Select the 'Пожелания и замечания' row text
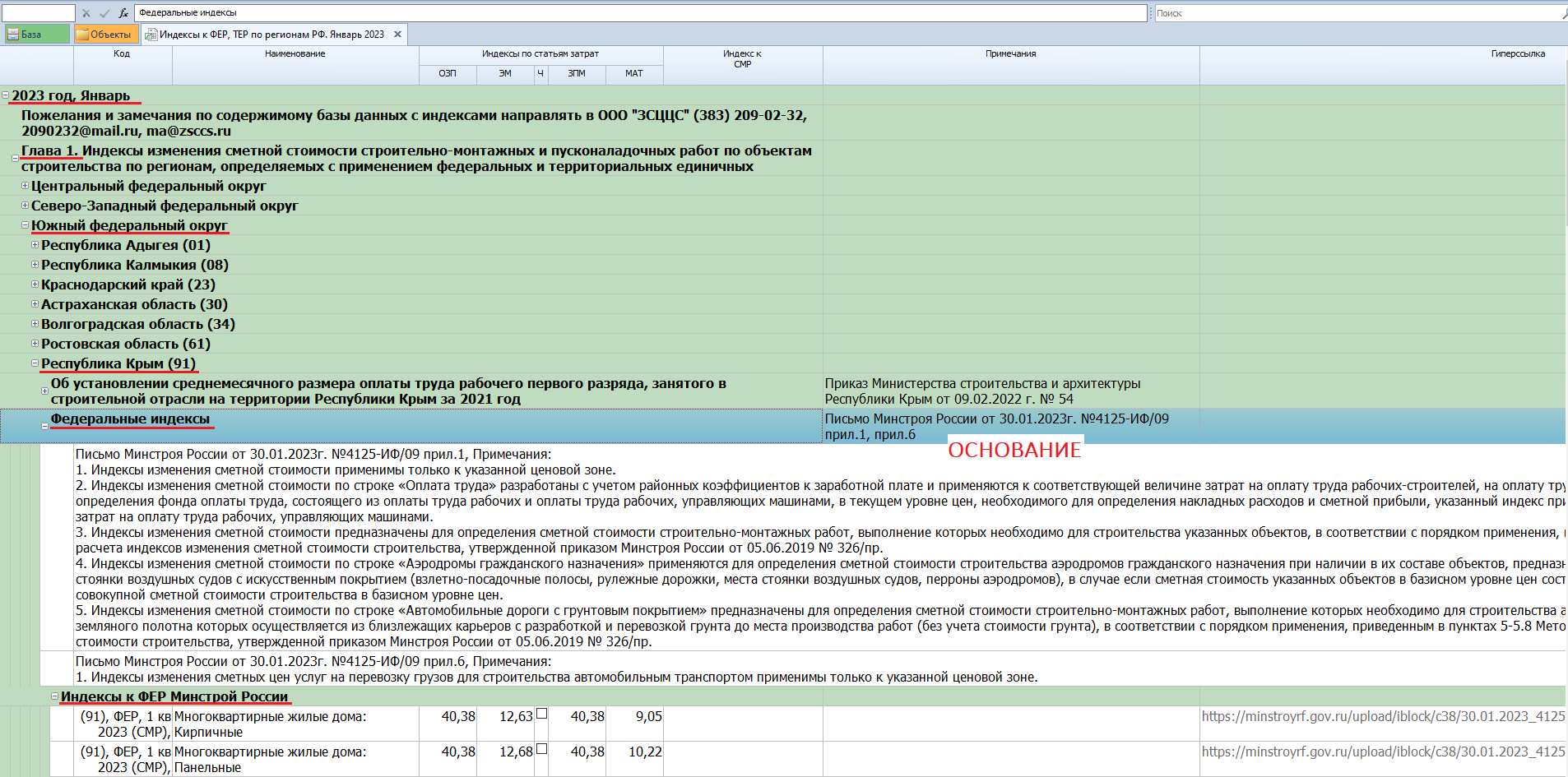The width and height of the screenshot is (1568, 777). coord(414,123)
